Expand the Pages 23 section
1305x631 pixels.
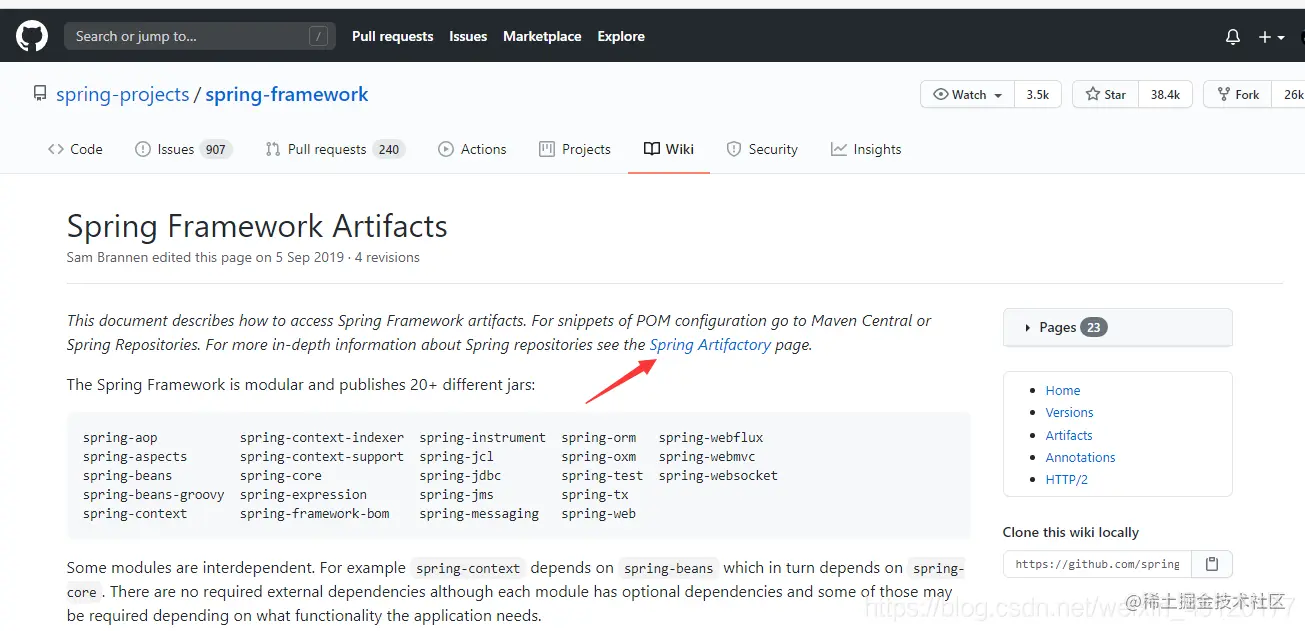click(1117, 327)
